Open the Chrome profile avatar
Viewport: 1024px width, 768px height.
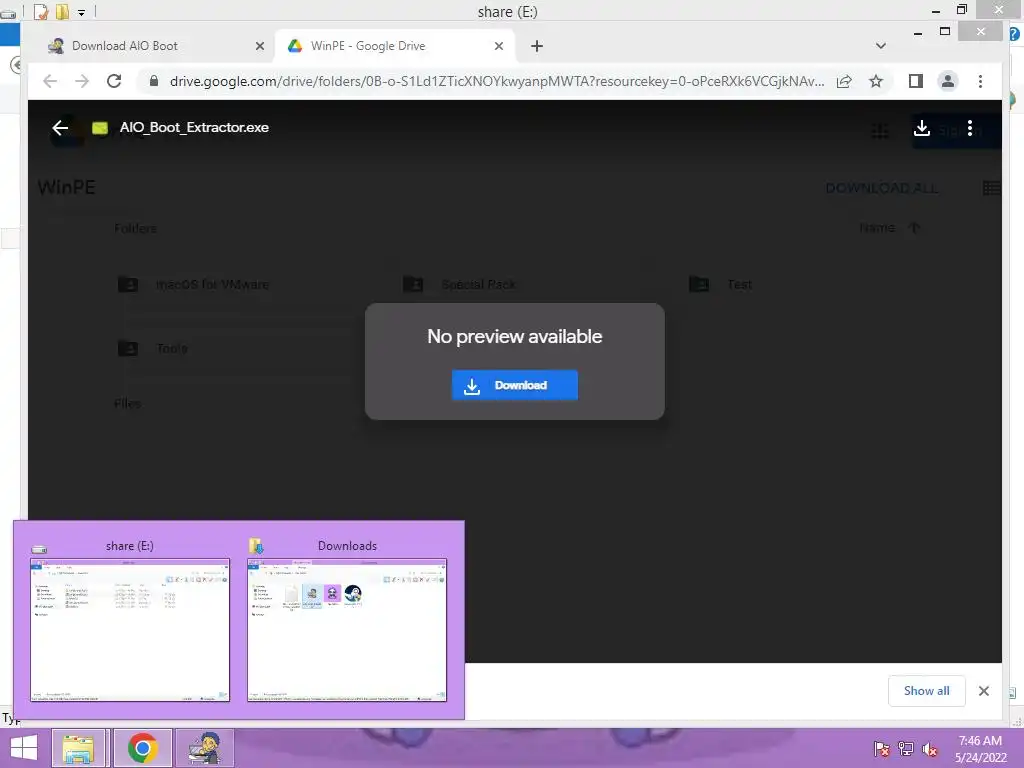tap(948, 81)
